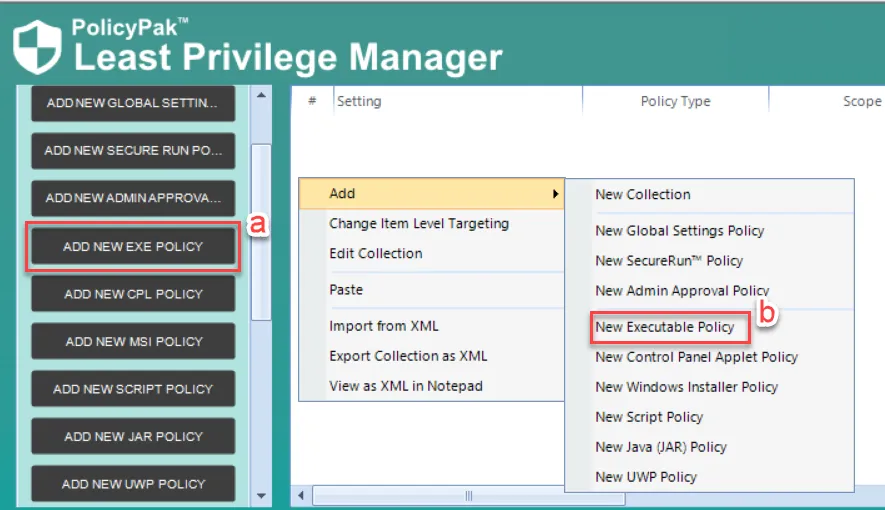Choose Change Item Level Targeting

[x=419, y=224]
